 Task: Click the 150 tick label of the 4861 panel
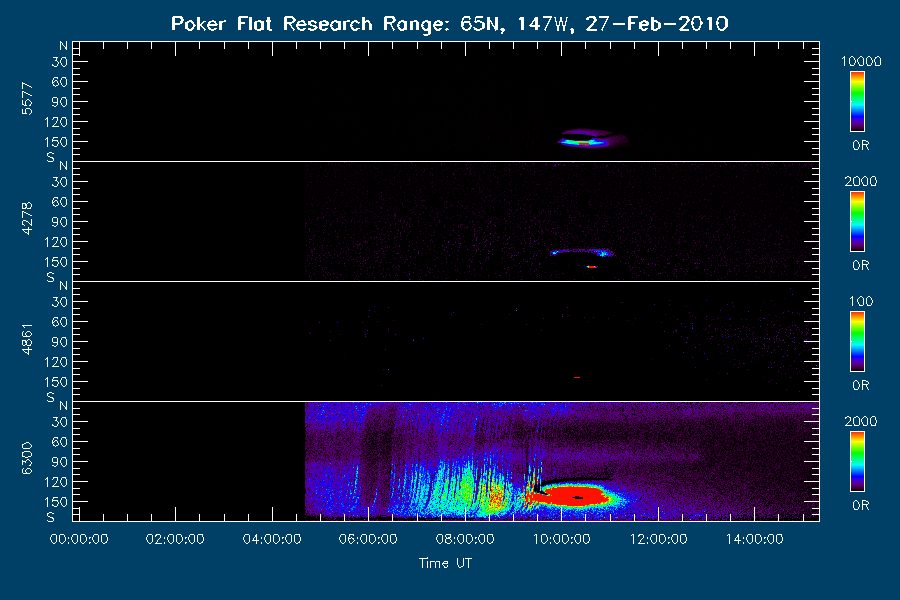[56, 382]
